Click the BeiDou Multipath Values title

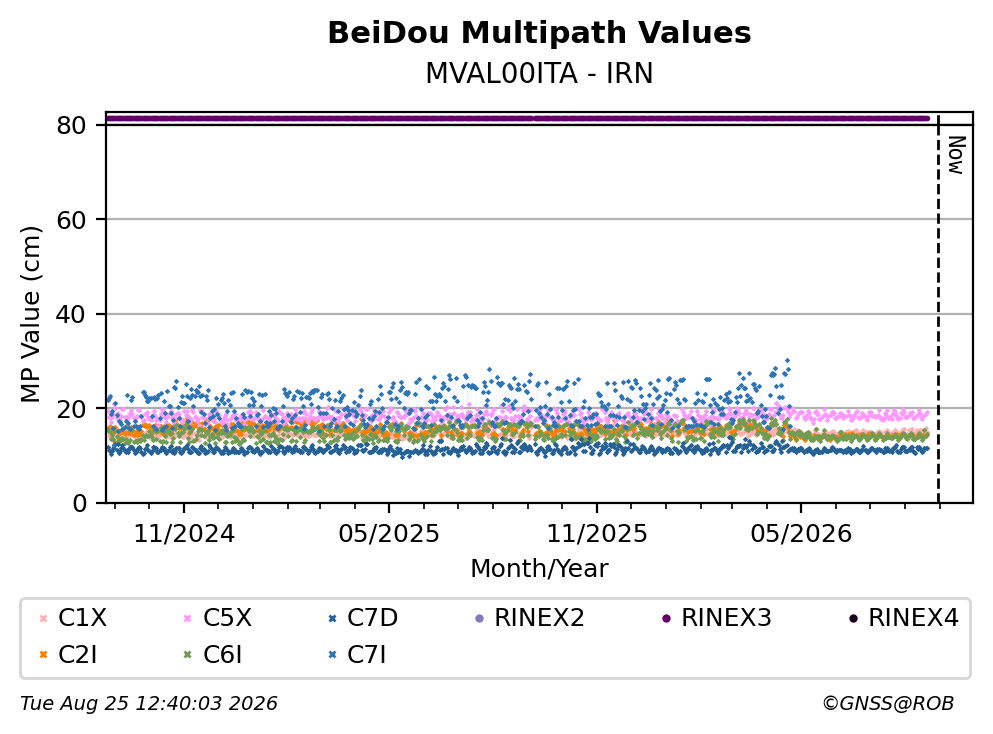click(x=539, y=33)
